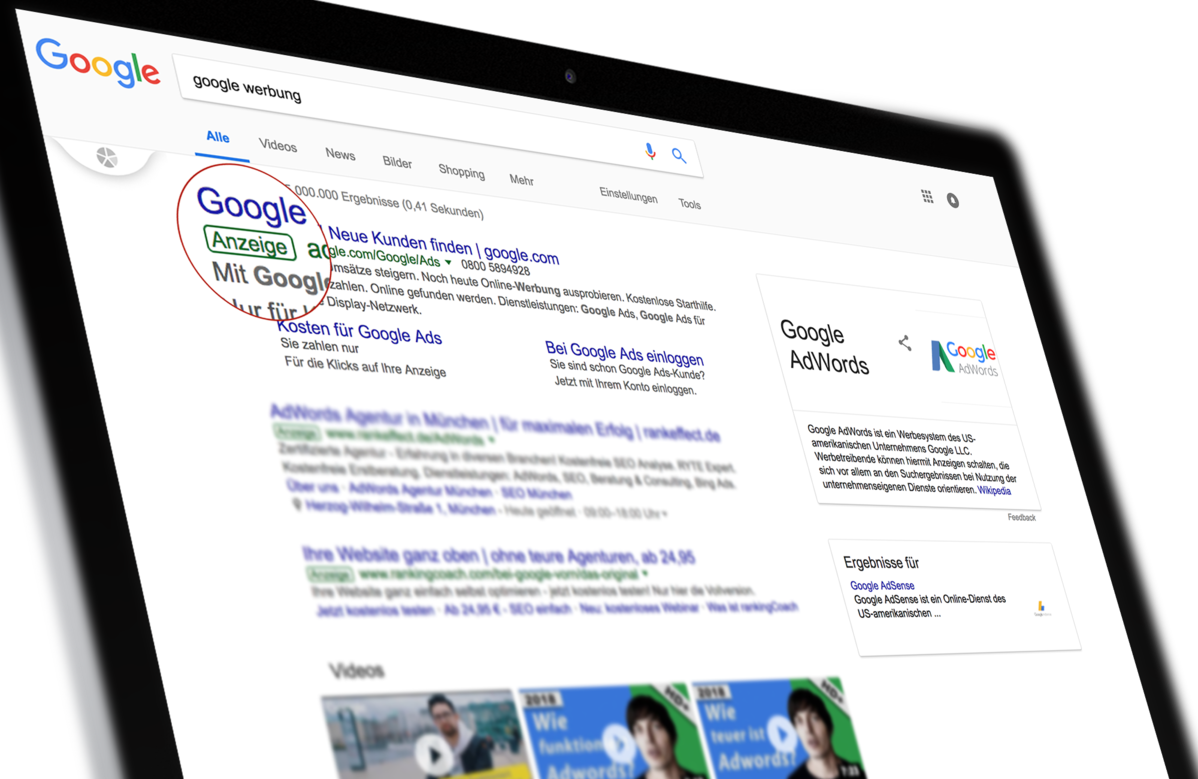
Task: Open Einstellungen search settings
Action: coord(628,195)
